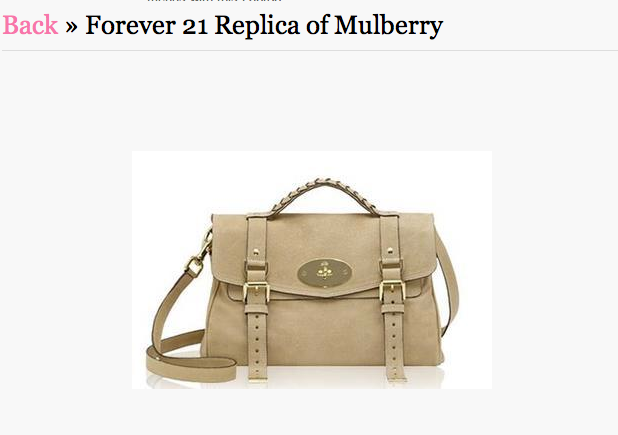
Task: Click the gold oval clasp on the bag
Action: click(325, 272)
